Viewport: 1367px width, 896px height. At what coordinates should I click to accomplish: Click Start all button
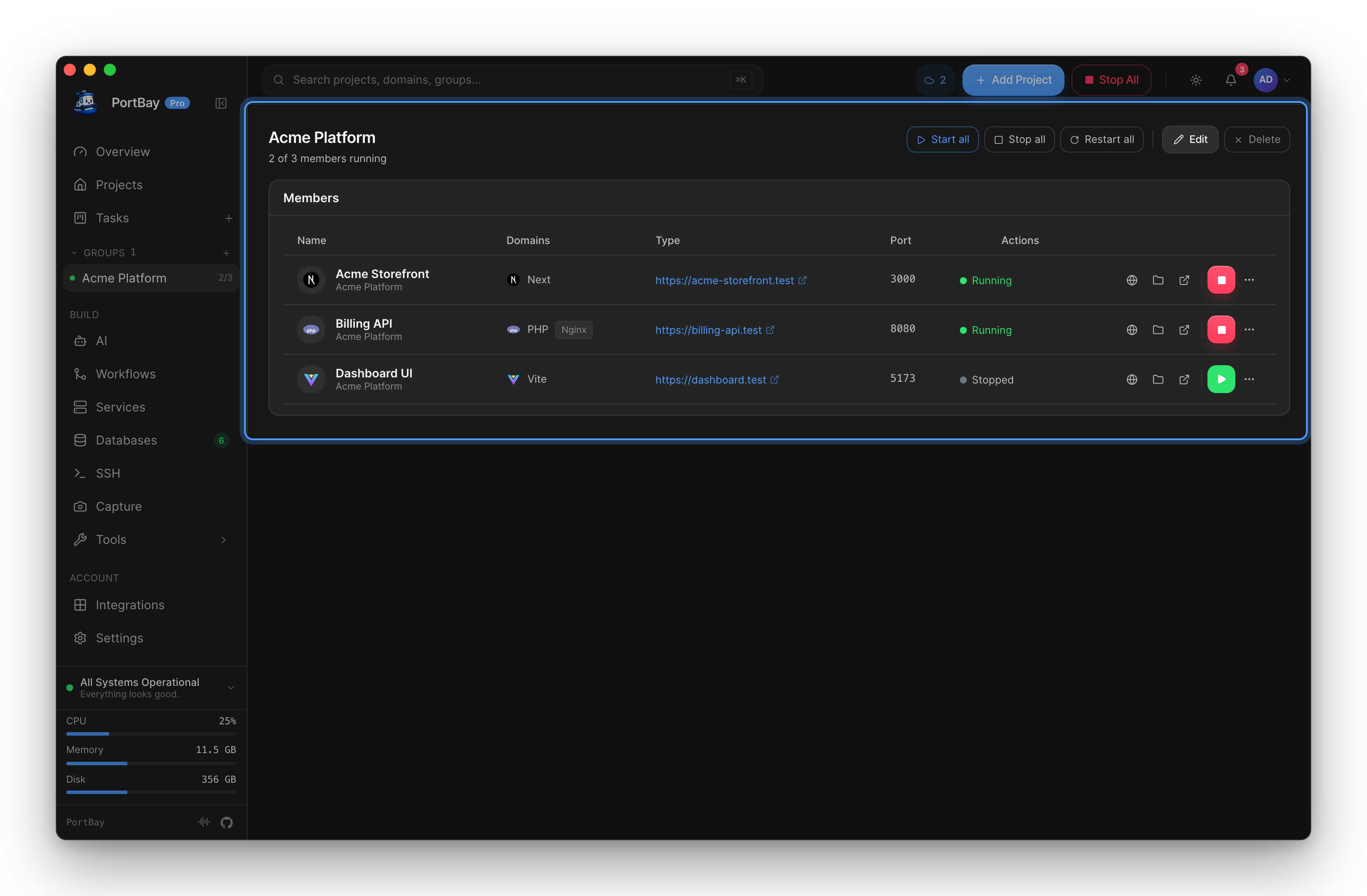(942, 139)
